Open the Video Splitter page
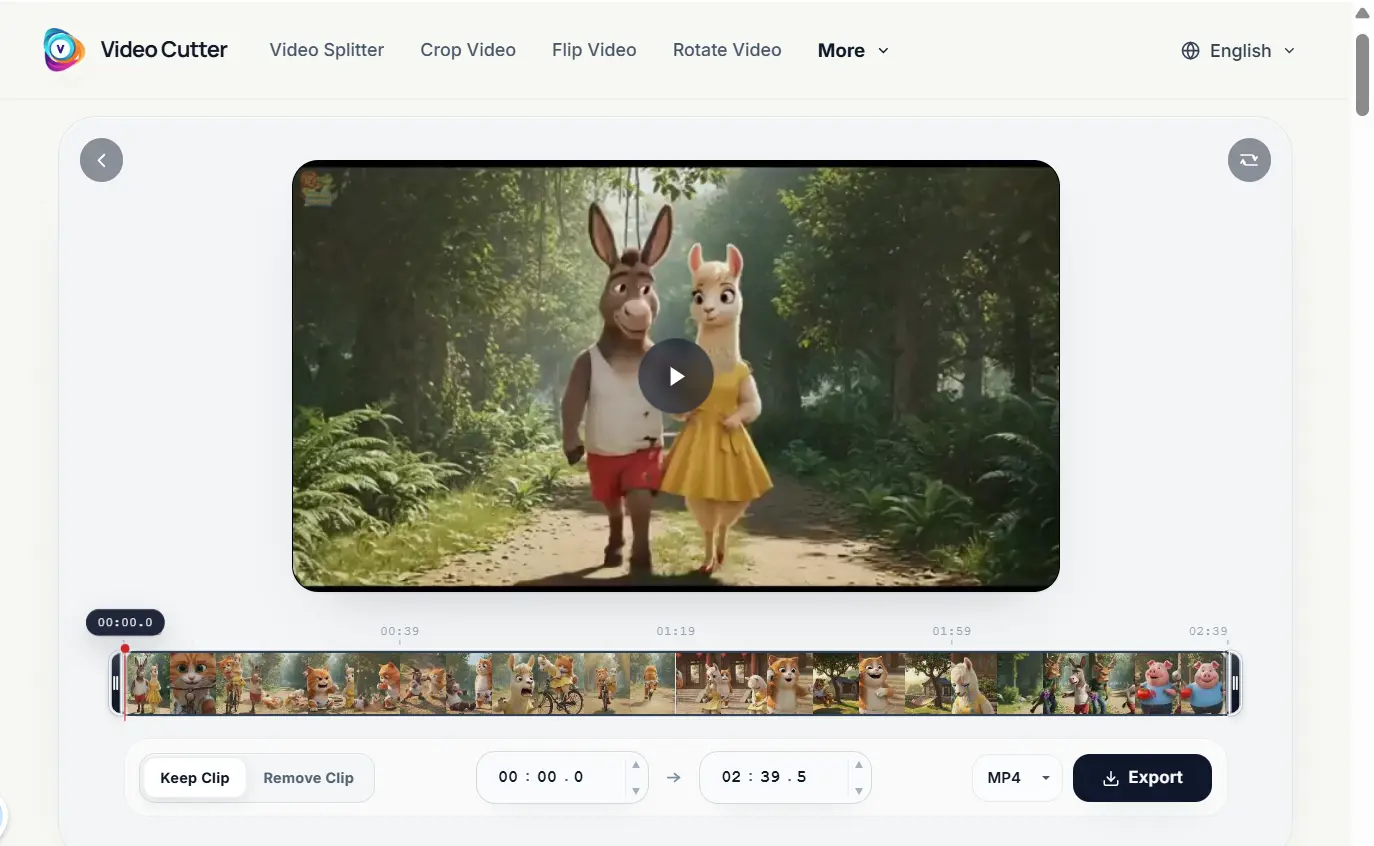Image resolution: width=1374 pixels, height=846 pixels. tap(327, 50)
